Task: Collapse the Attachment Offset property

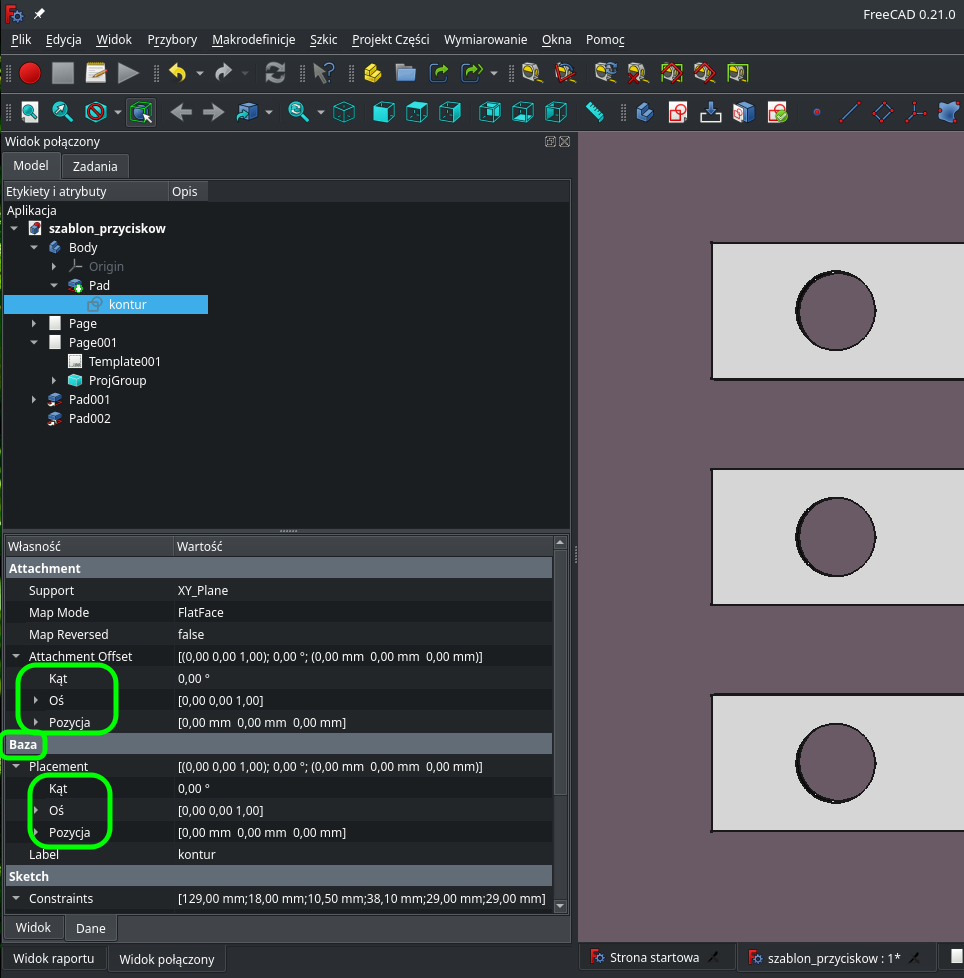Action: [14, 656]
